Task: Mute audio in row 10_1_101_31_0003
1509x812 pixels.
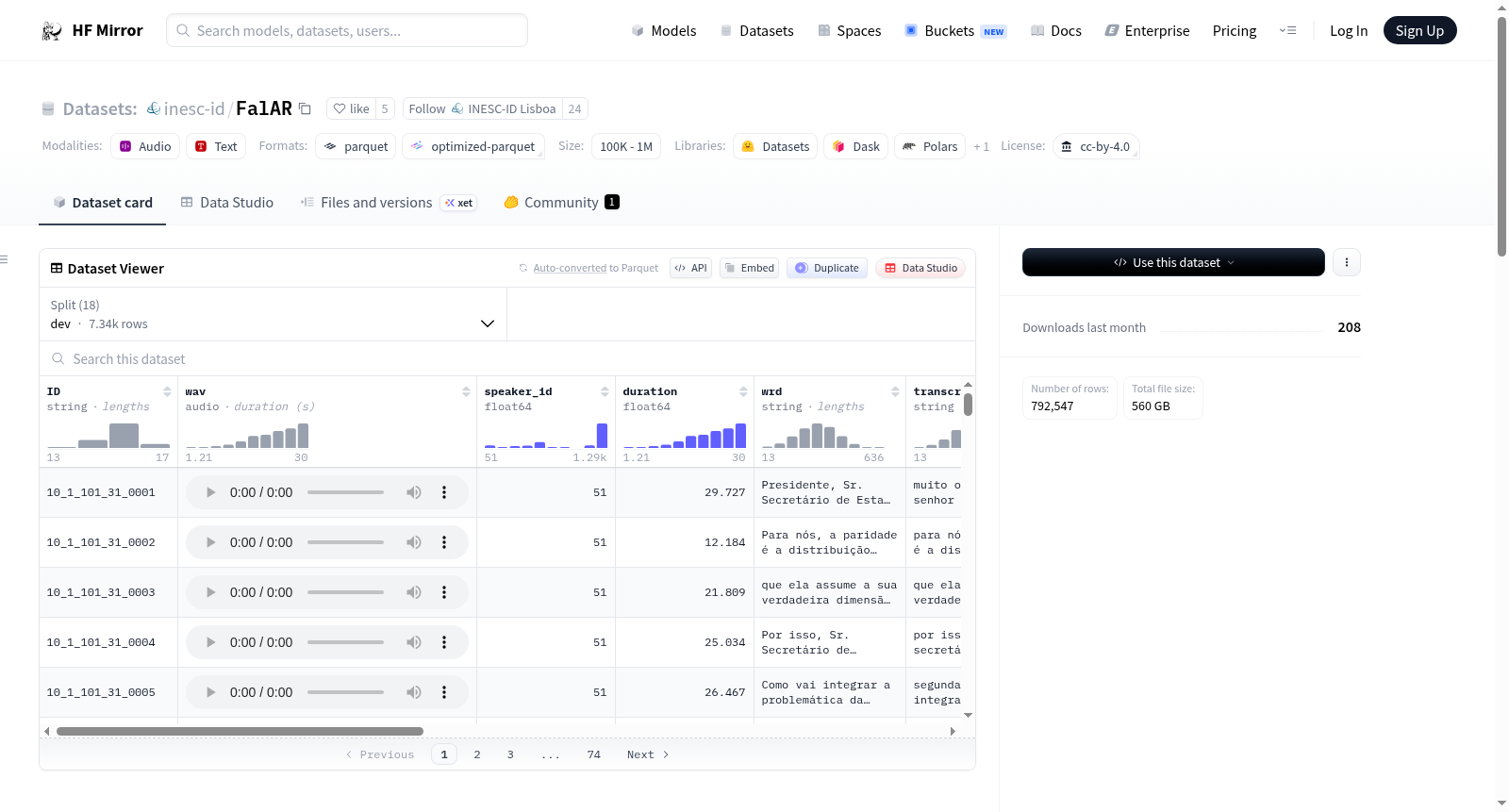Action: click(x=414, y=592)
